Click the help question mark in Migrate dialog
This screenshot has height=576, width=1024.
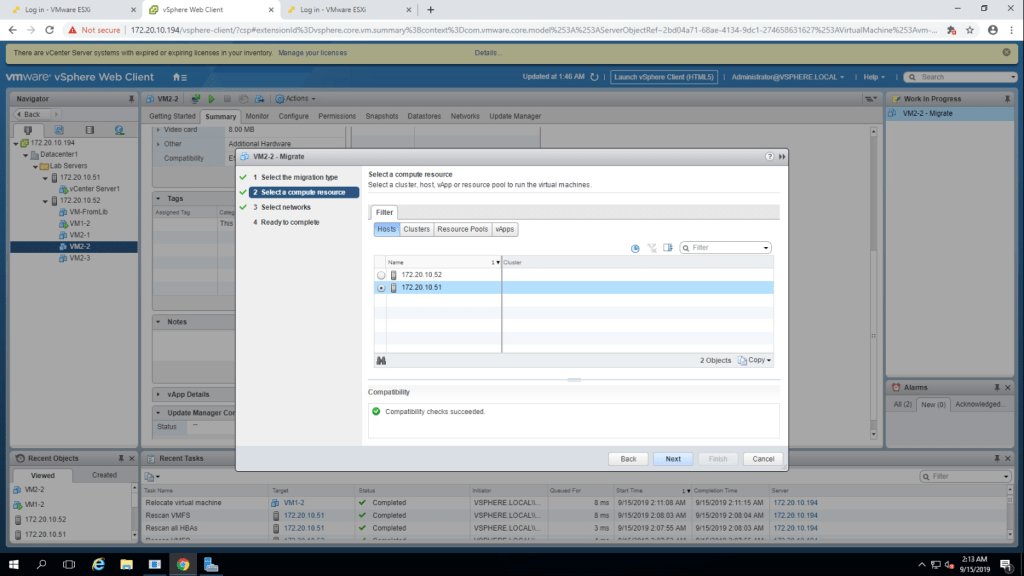(769, 157)
